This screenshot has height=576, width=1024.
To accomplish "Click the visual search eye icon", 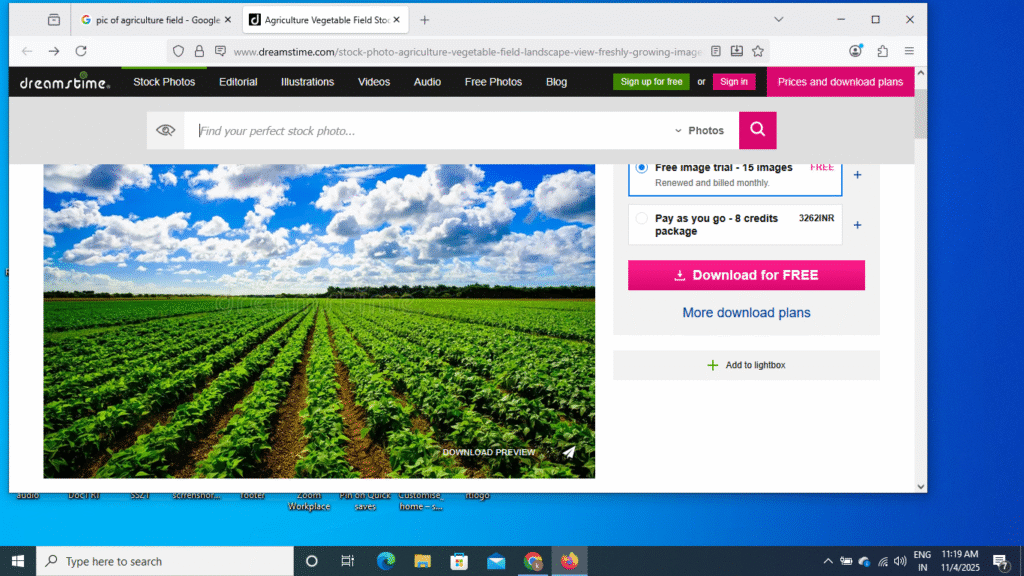I will (x=166, y=130).
